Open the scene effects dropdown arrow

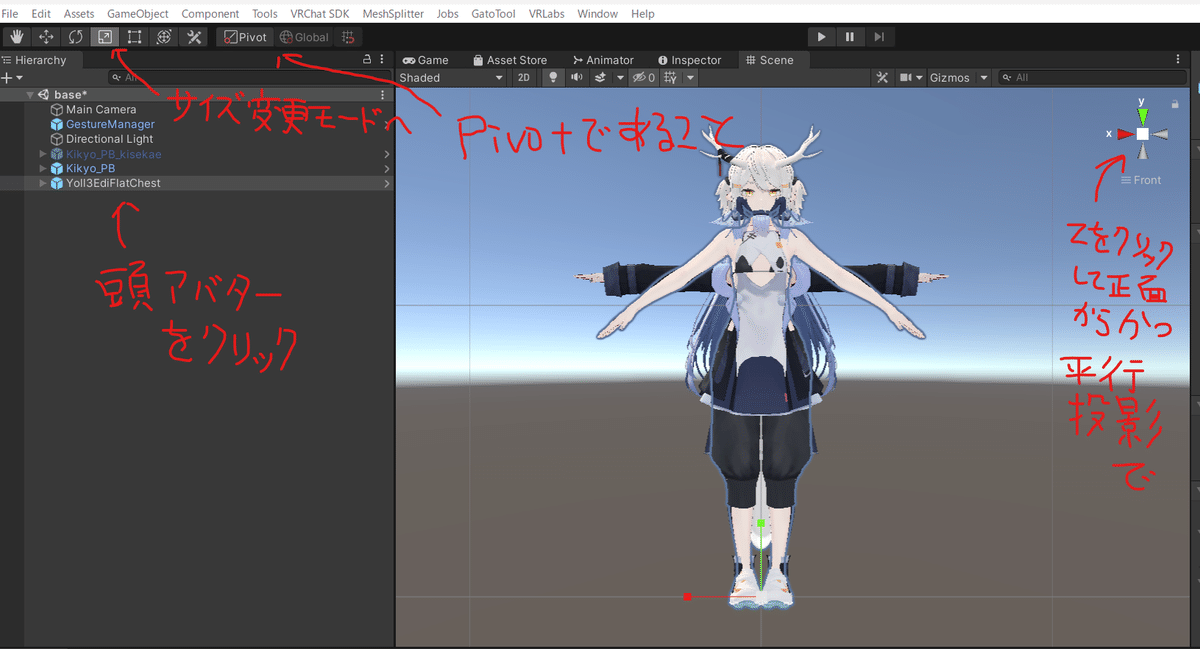pyautogui.click(x=619, y=77)
